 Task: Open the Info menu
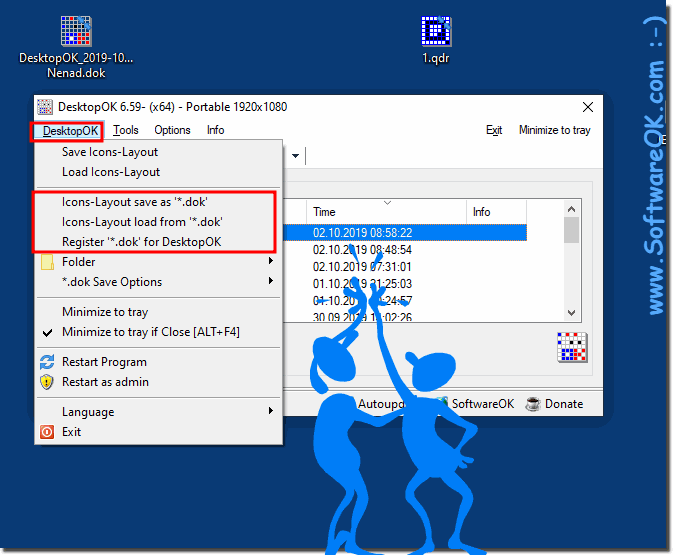coord(215,130)
